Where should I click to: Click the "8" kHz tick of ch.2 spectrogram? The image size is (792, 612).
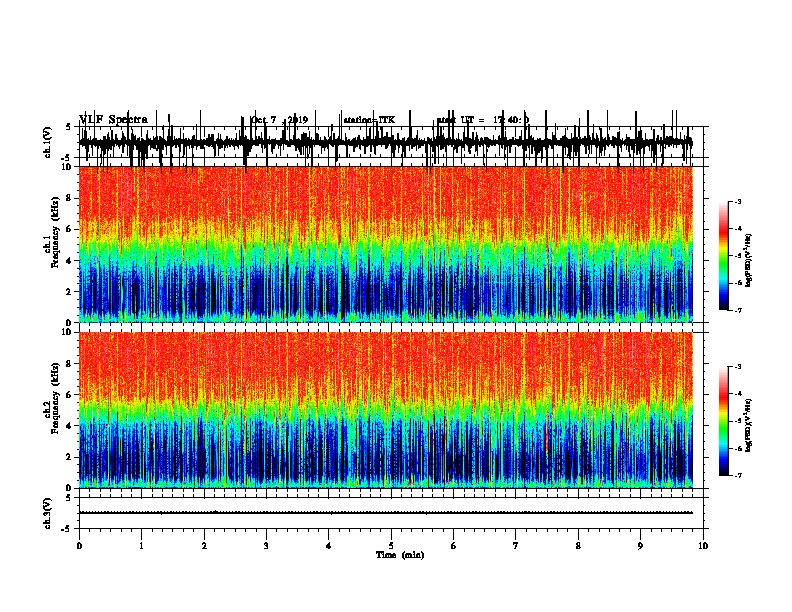[x=70, y=364]
